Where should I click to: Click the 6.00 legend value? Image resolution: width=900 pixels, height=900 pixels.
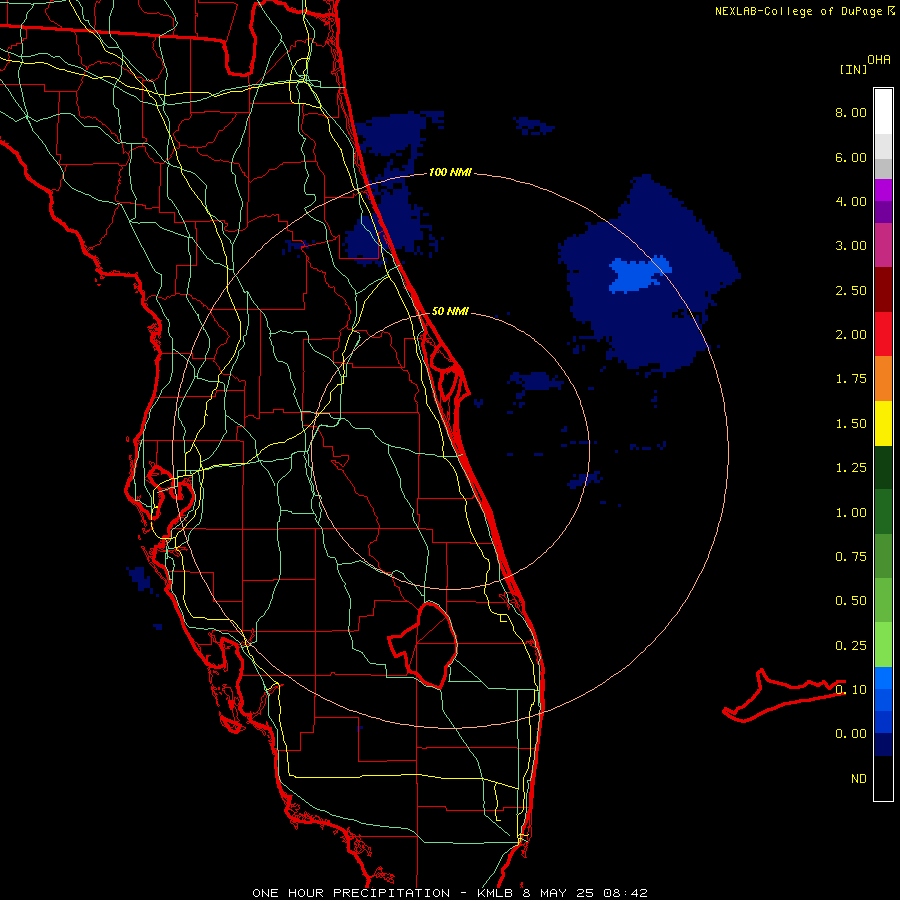pos(851,157)
